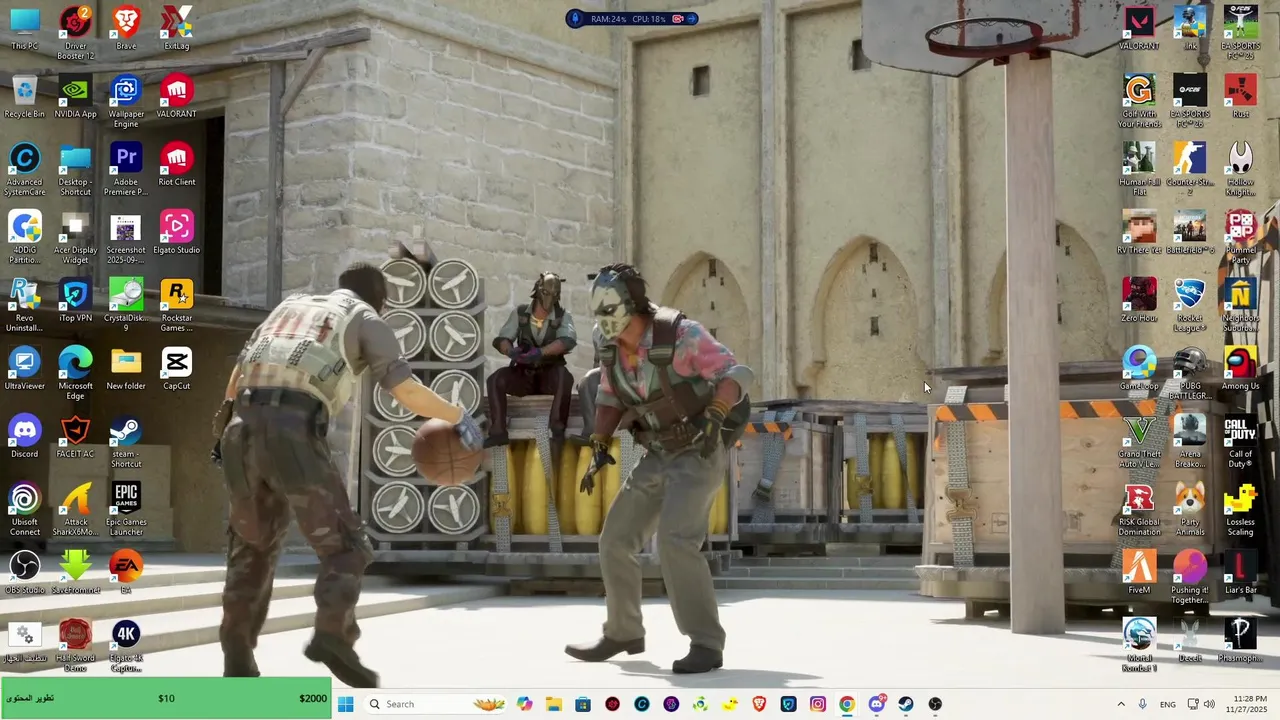Open Microsoft Store from the taskbar
Screen dimensions: 1280x720
point(583,704)
